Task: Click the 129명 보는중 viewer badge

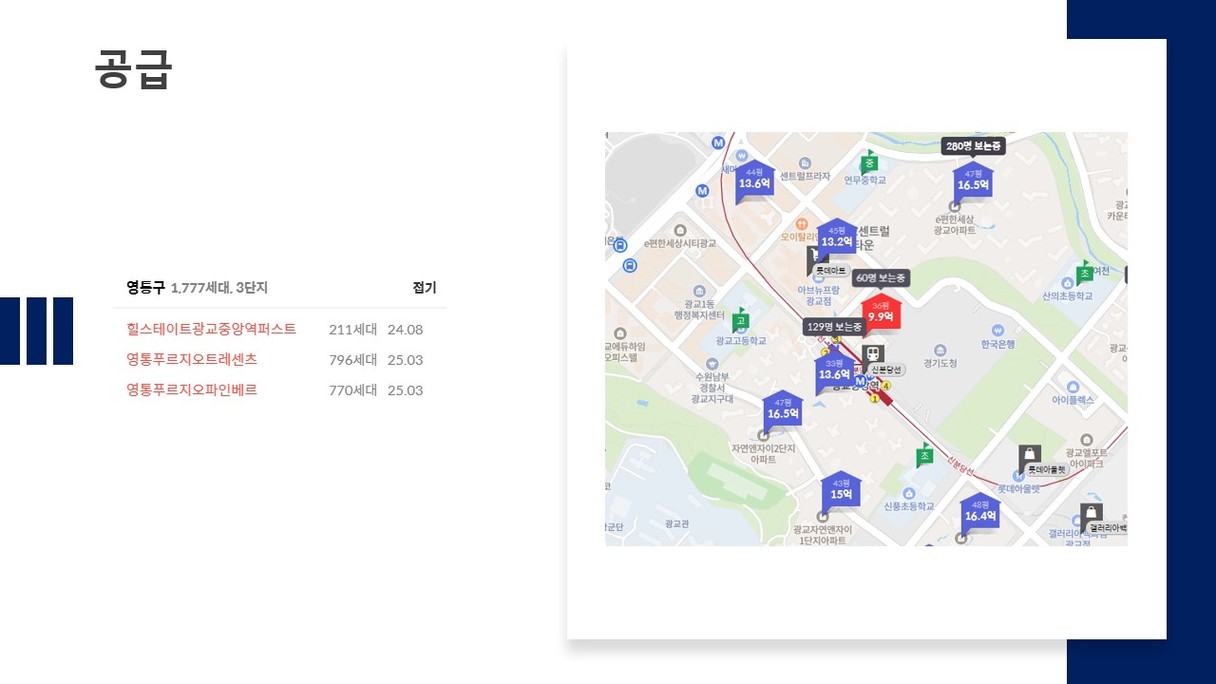Action: [834, 327]
